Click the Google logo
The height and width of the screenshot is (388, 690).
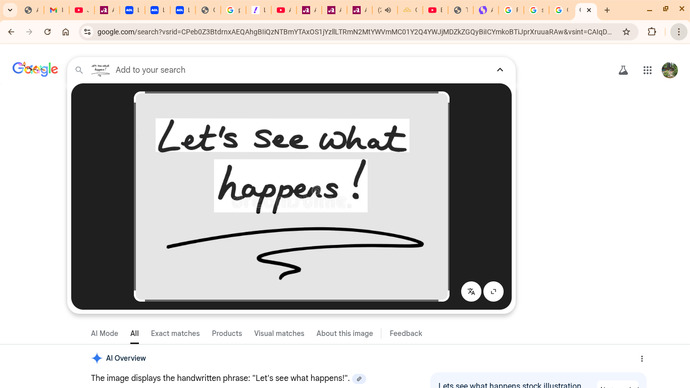(x=35, y=69)
